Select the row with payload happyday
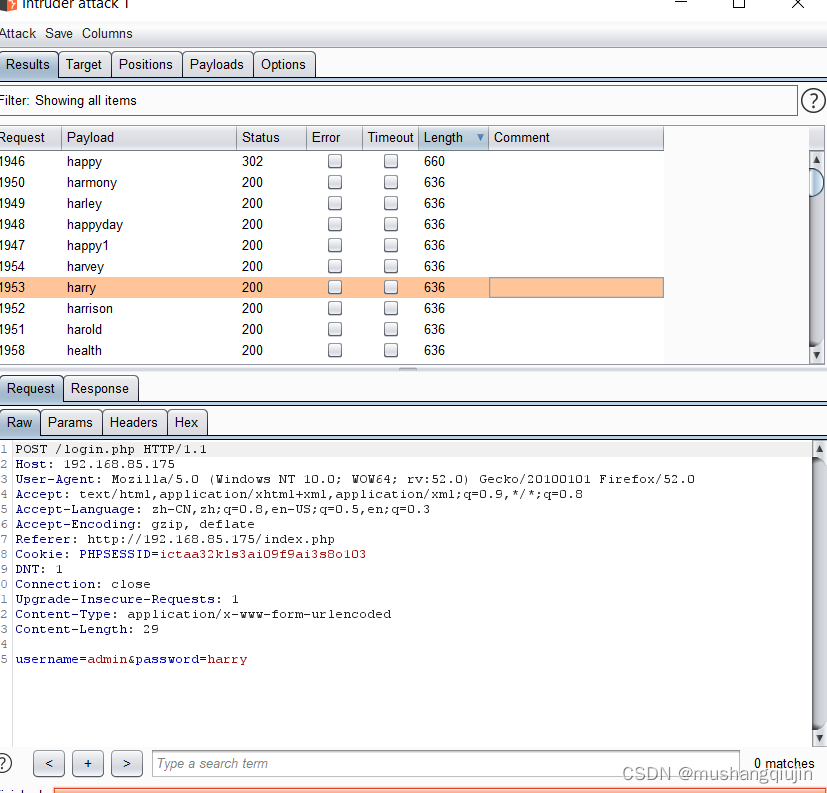The image size is (827, 793). [332, 224]
